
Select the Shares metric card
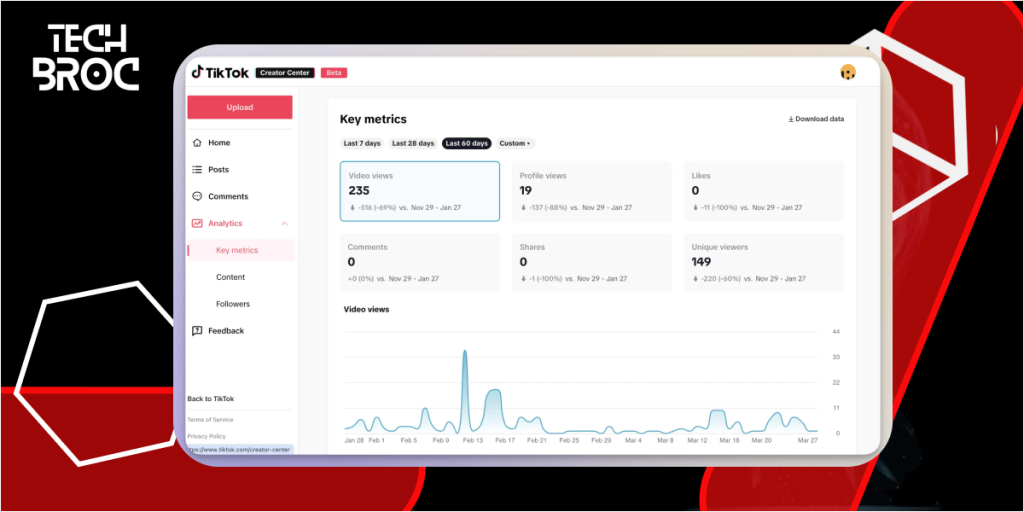pos(592,263)
